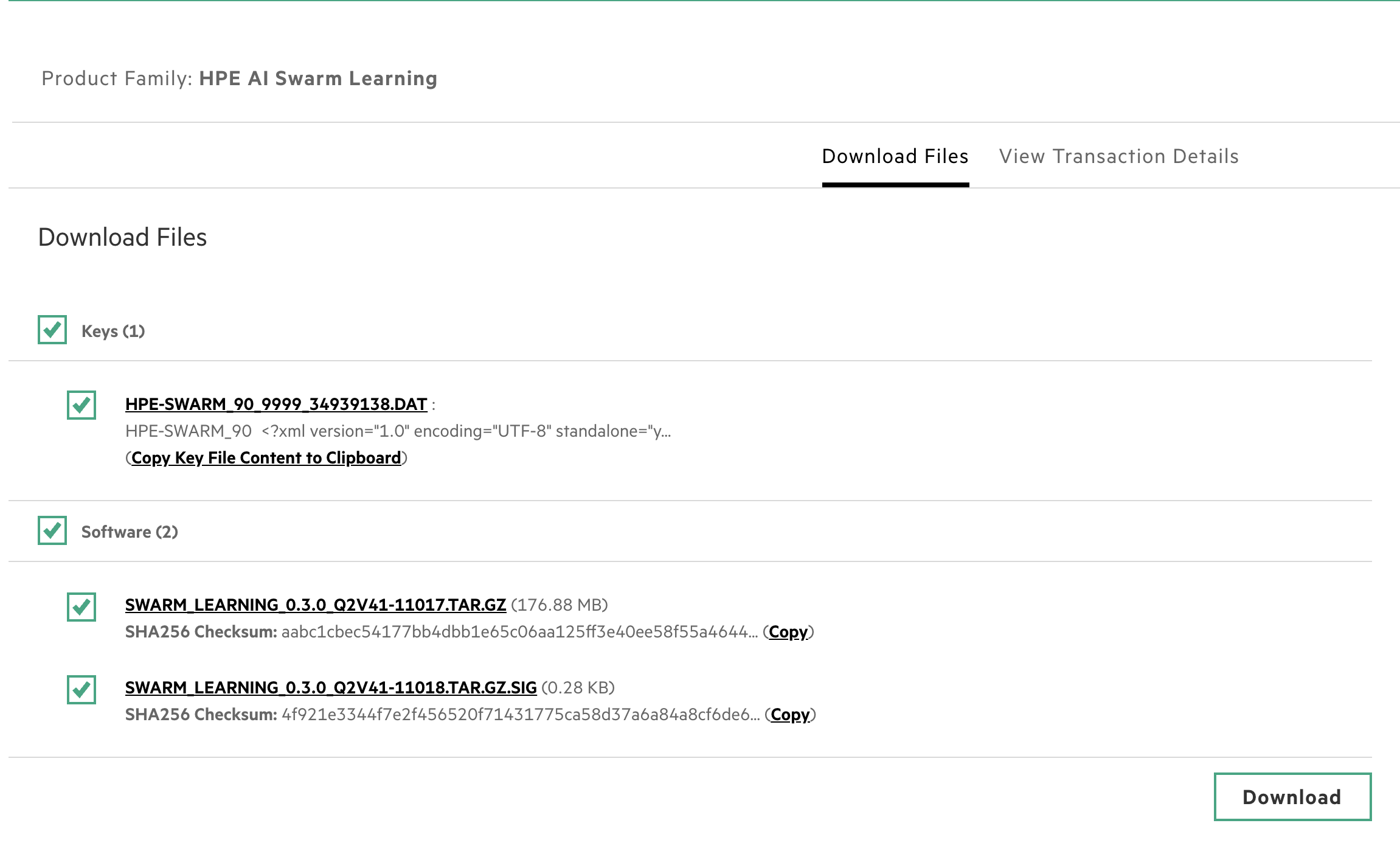
Task: Switch to View Transaction Details tab
Action: point(1118,156)
